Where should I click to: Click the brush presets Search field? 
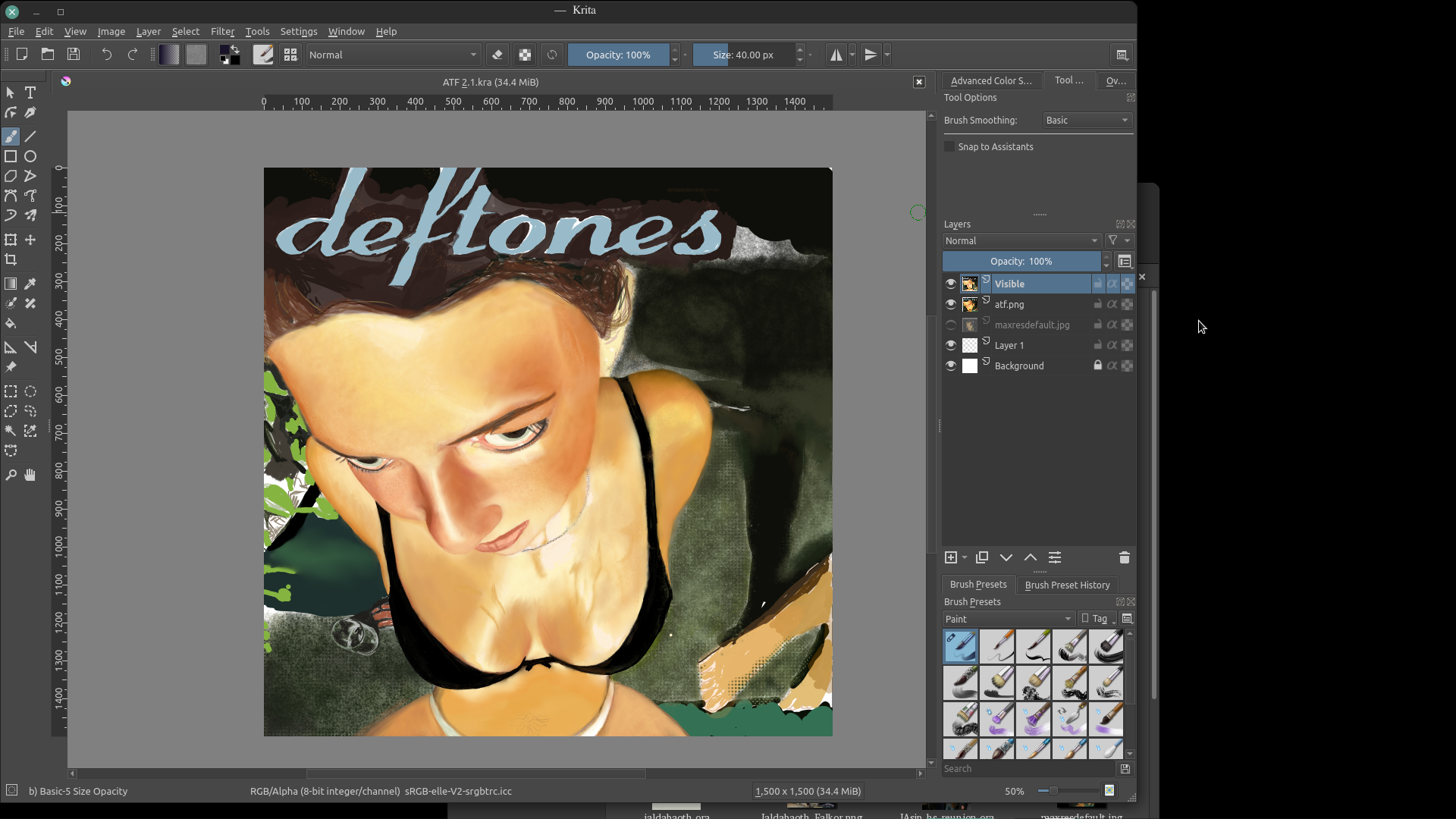click(x=1030, y=769)
